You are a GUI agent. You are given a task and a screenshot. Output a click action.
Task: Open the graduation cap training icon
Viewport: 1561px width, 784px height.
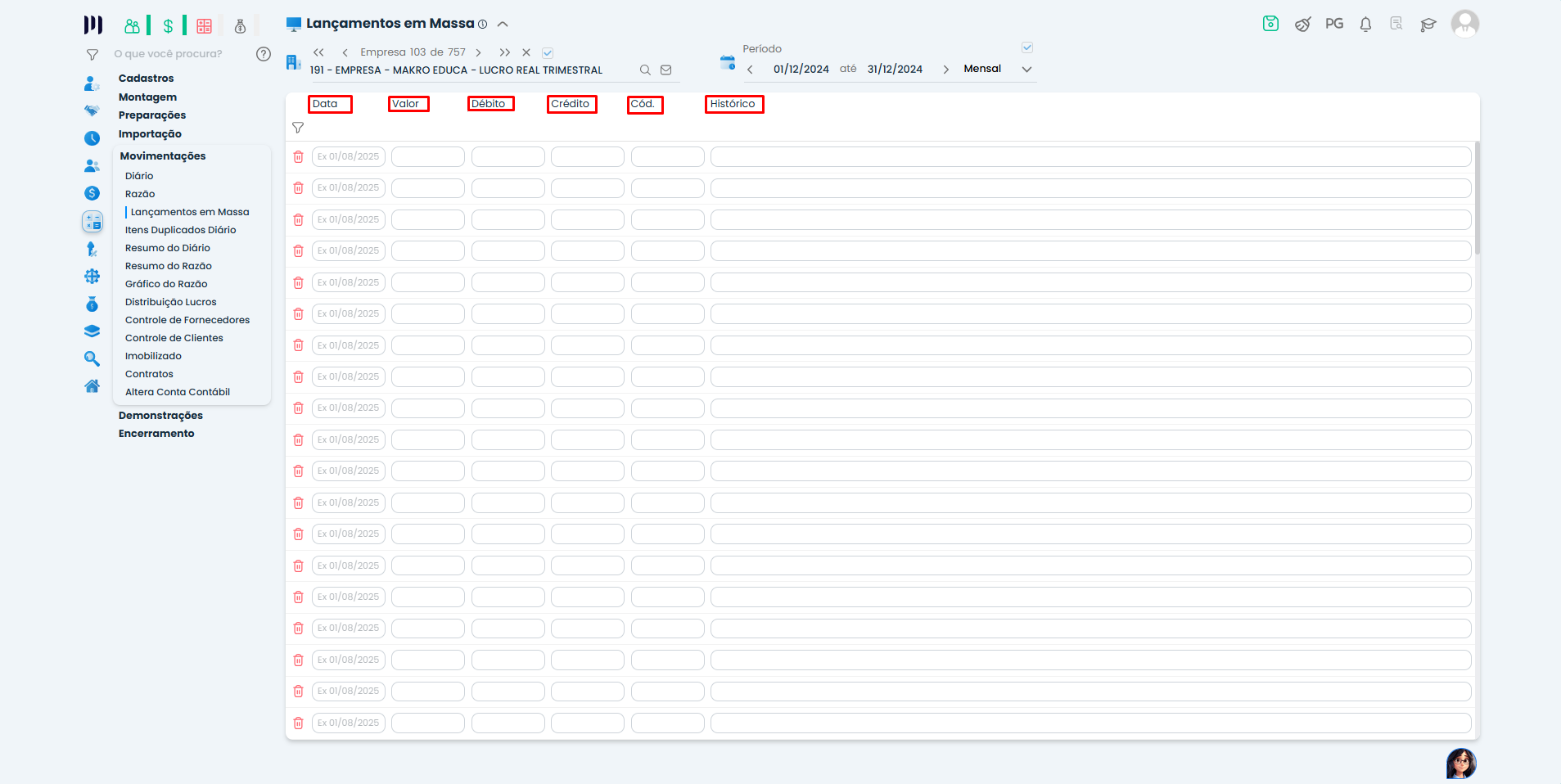(1428, 25)
